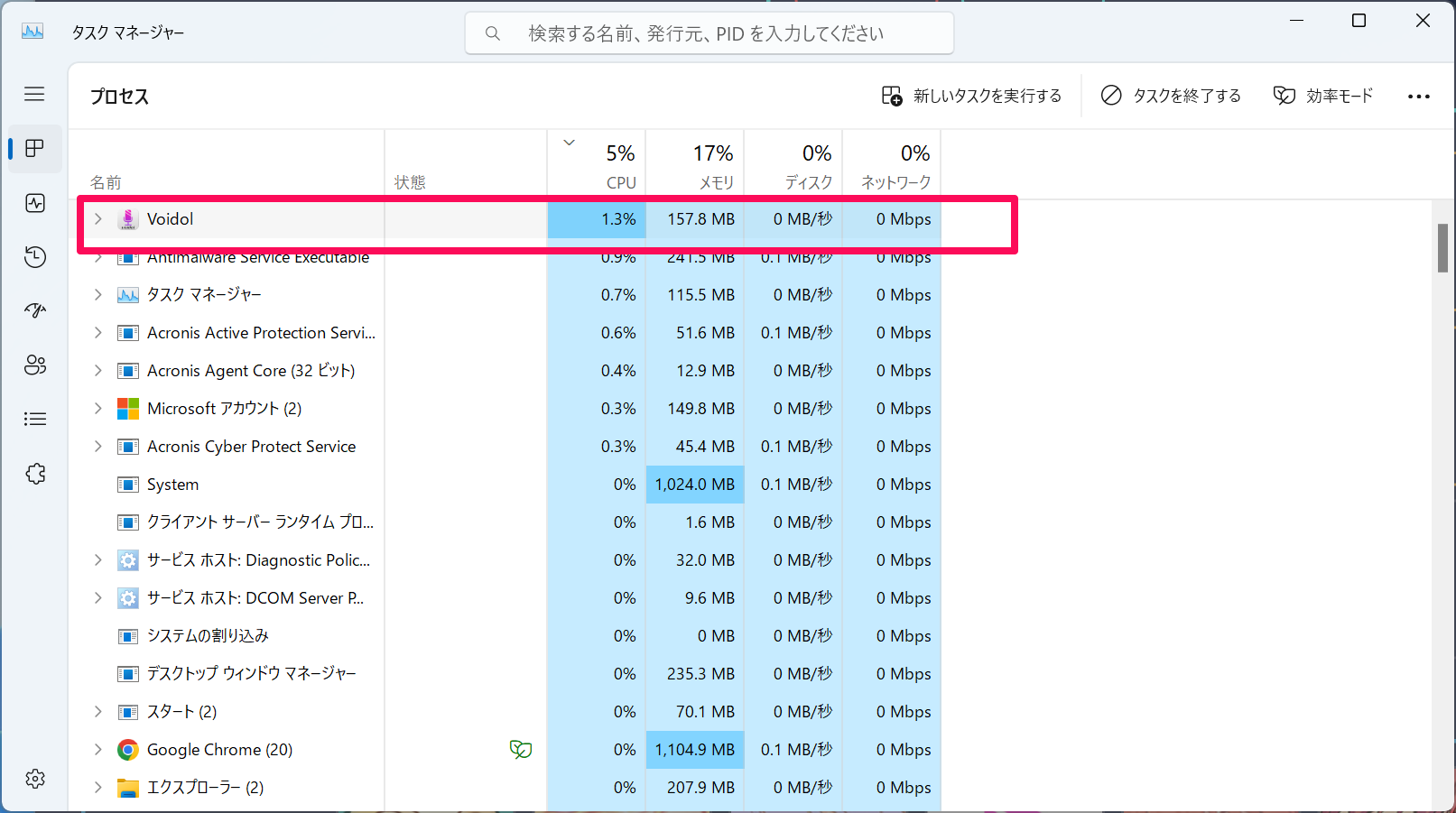
Task: Expand the Microsoft アカウント (2) group
Action: (x=98, y=409)
